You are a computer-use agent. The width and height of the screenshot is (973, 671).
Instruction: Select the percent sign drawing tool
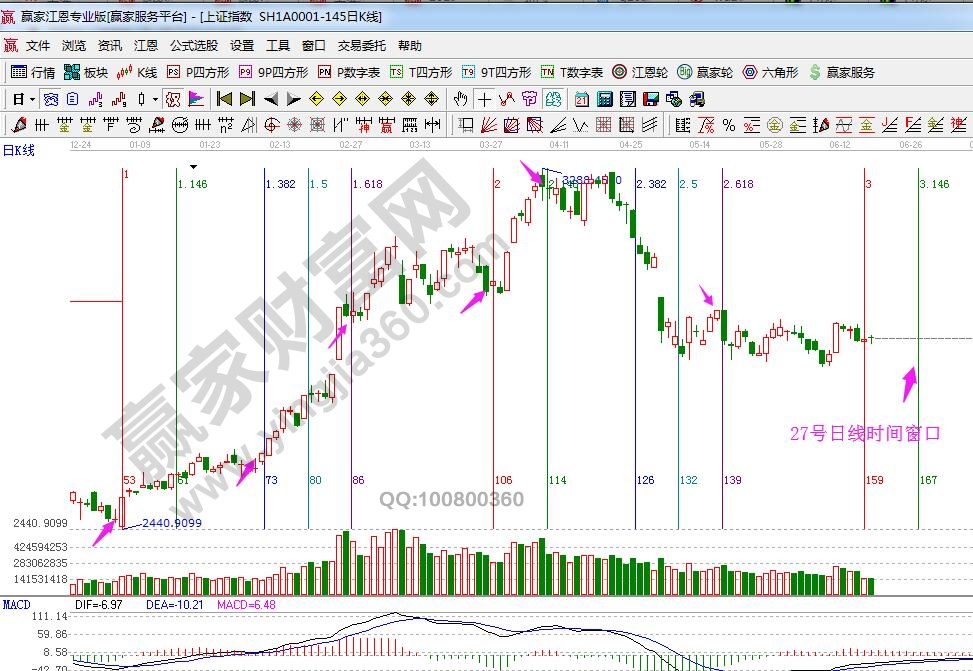(x=728, y=125)
